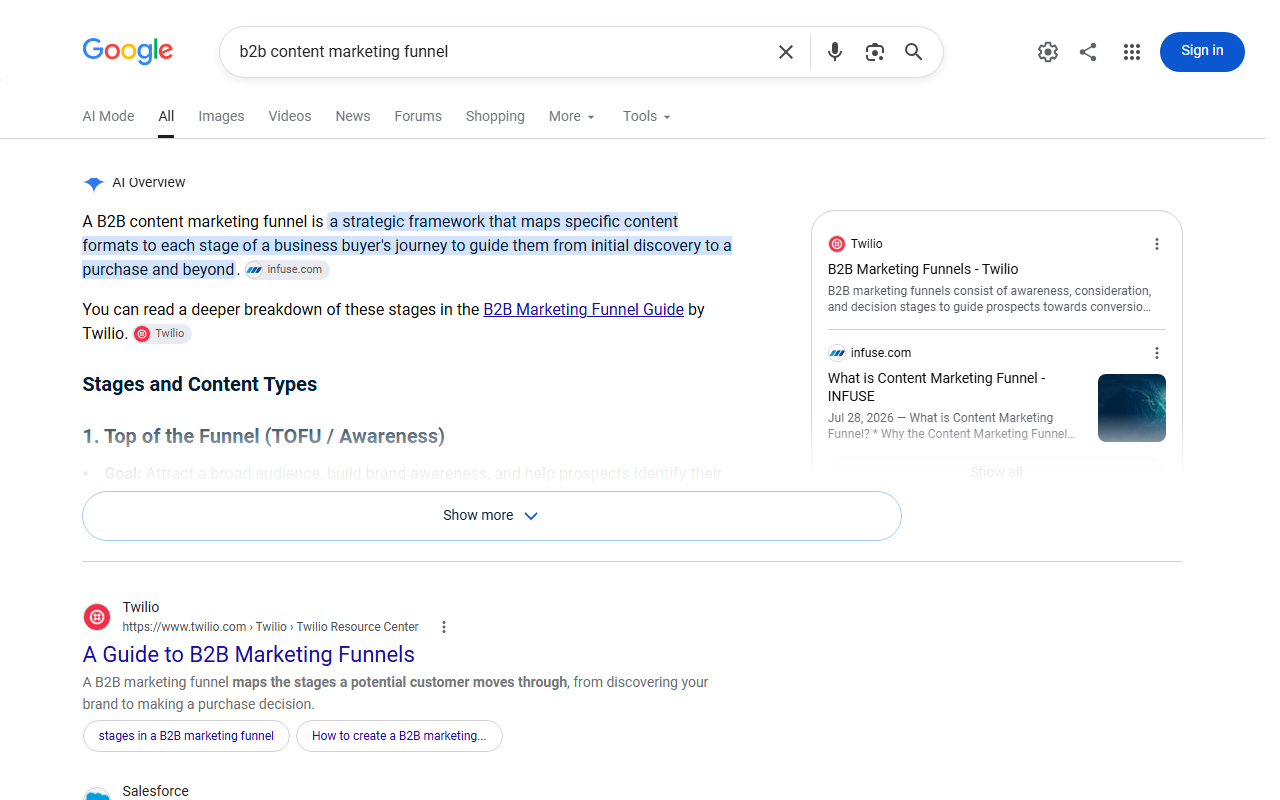
Task: Open A Guide to B2B Marketing Funnels
Action: pyautogui.click(x=248, y=655)
